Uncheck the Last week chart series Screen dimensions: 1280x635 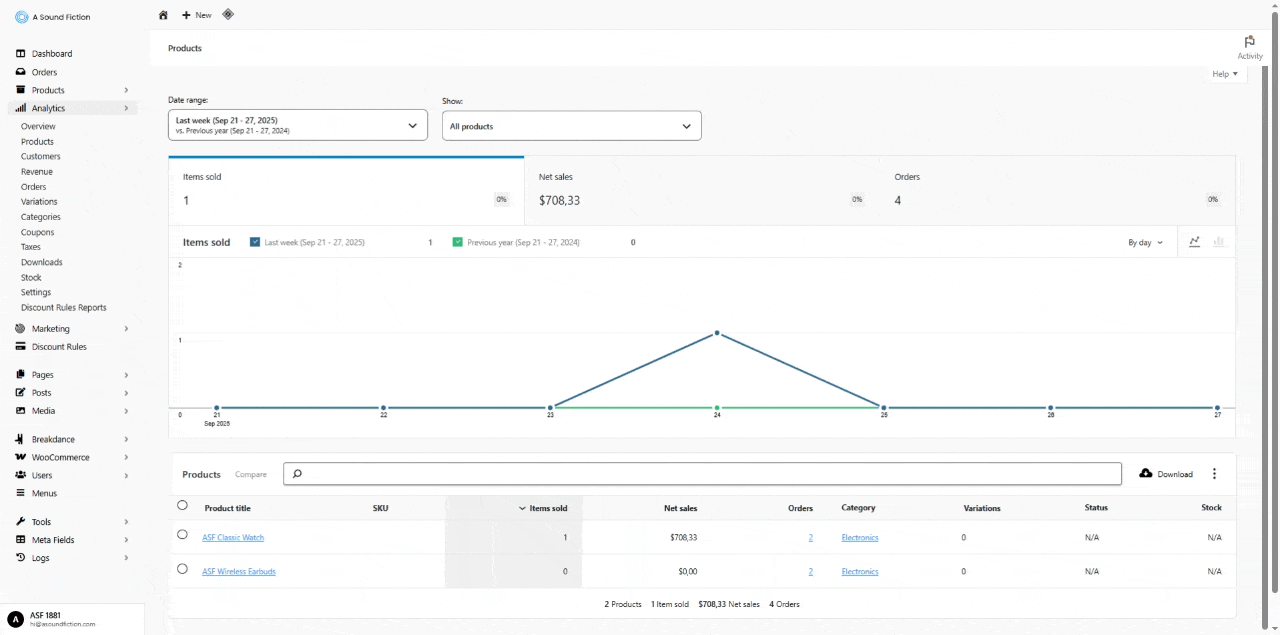coord(256,241)
